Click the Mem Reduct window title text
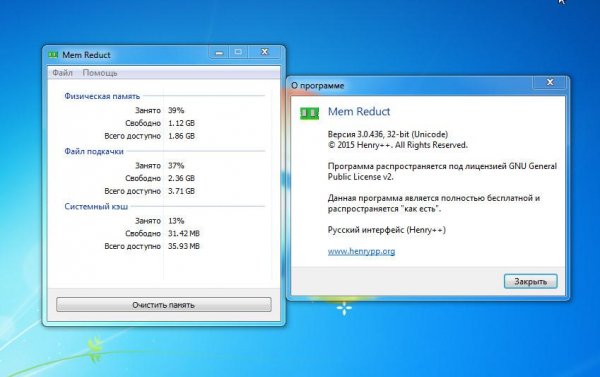 (86, 55)
